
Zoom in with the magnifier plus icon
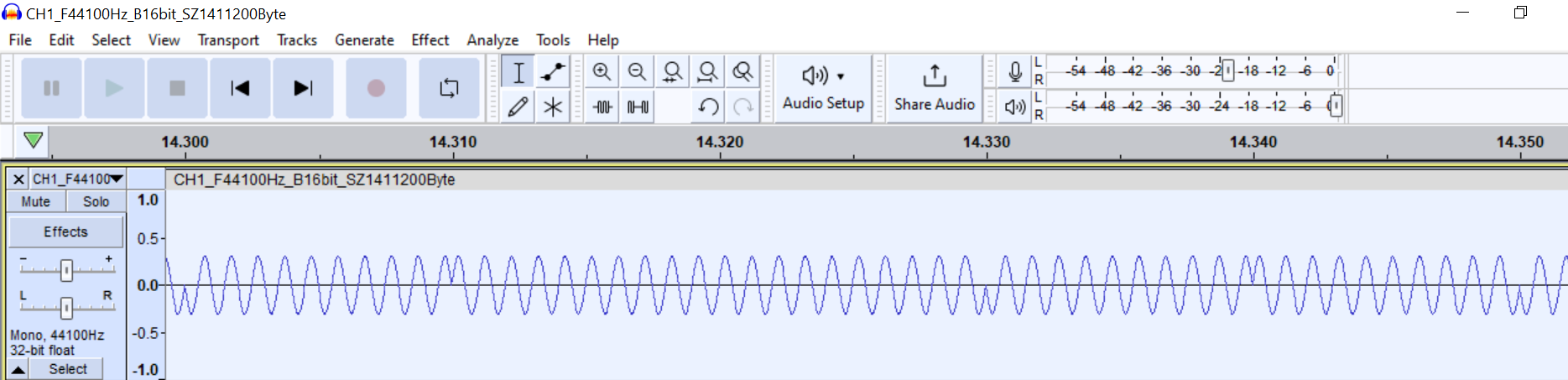pos(602,72)
